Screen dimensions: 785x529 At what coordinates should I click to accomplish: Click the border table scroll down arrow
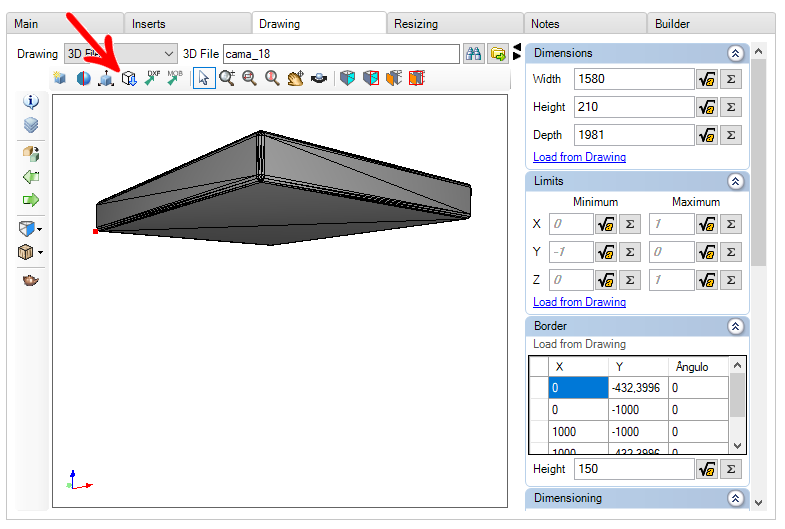tap(737, 445)
